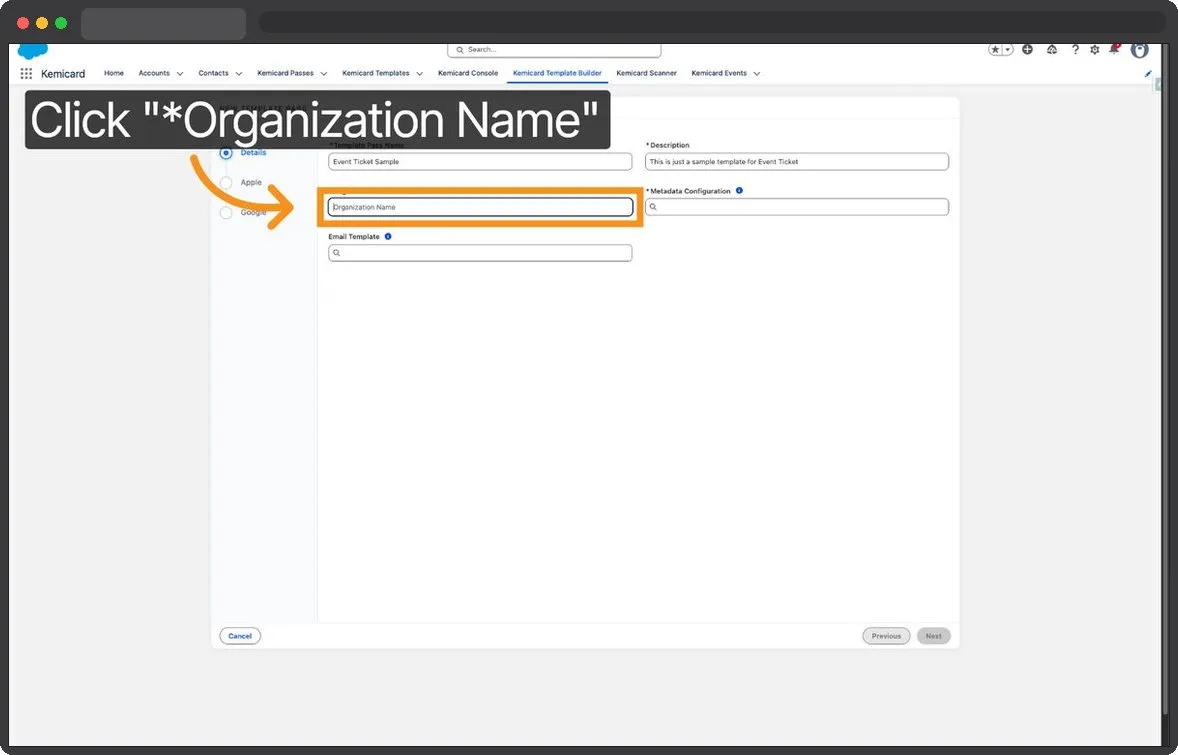The image size is (1178, 755).
Task: Click the Organization Name input field
Action: point(480,207)
